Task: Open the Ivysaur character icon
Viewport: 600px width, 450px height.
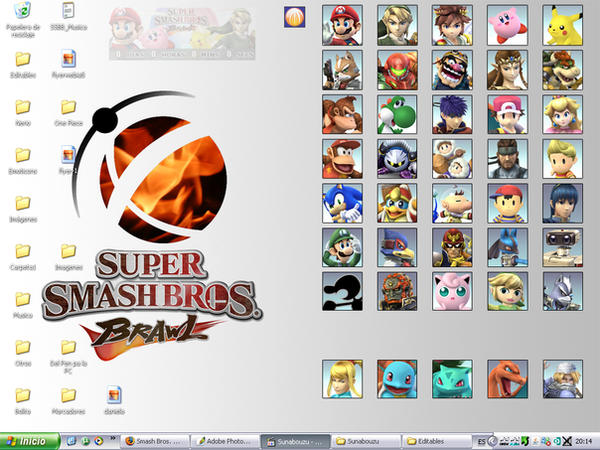Action: click(x=452, y=379)
